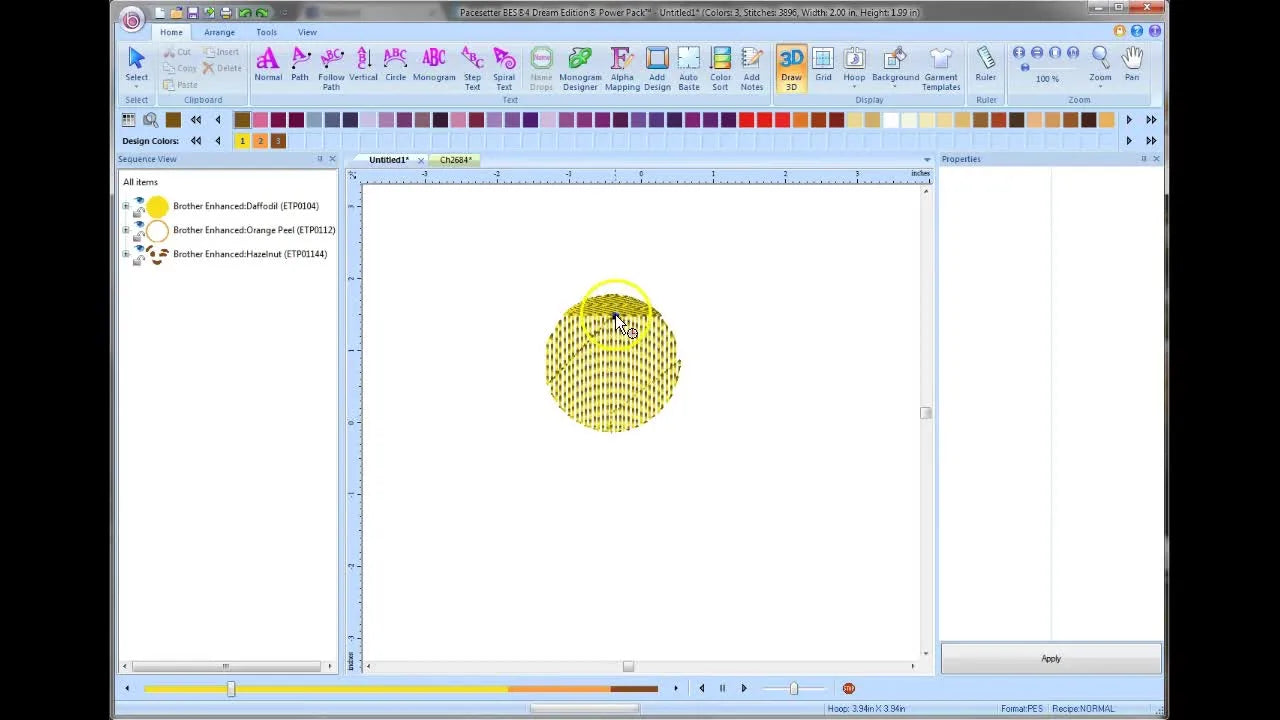The width and height of the screenshot is (1280, 720).
Task: Click the Save icon in quick access toolbar
Action: click(193, 13)
